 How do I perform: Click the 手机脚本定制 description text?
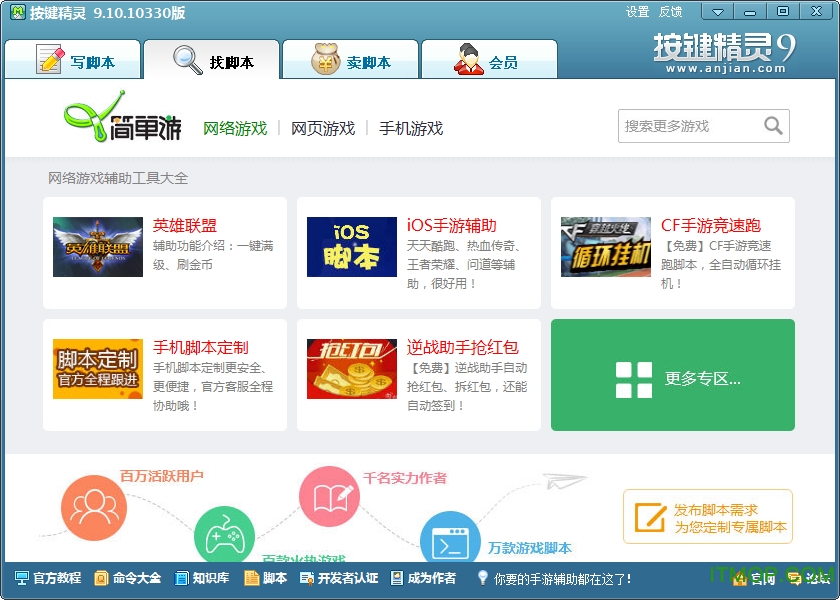[213, 387]
